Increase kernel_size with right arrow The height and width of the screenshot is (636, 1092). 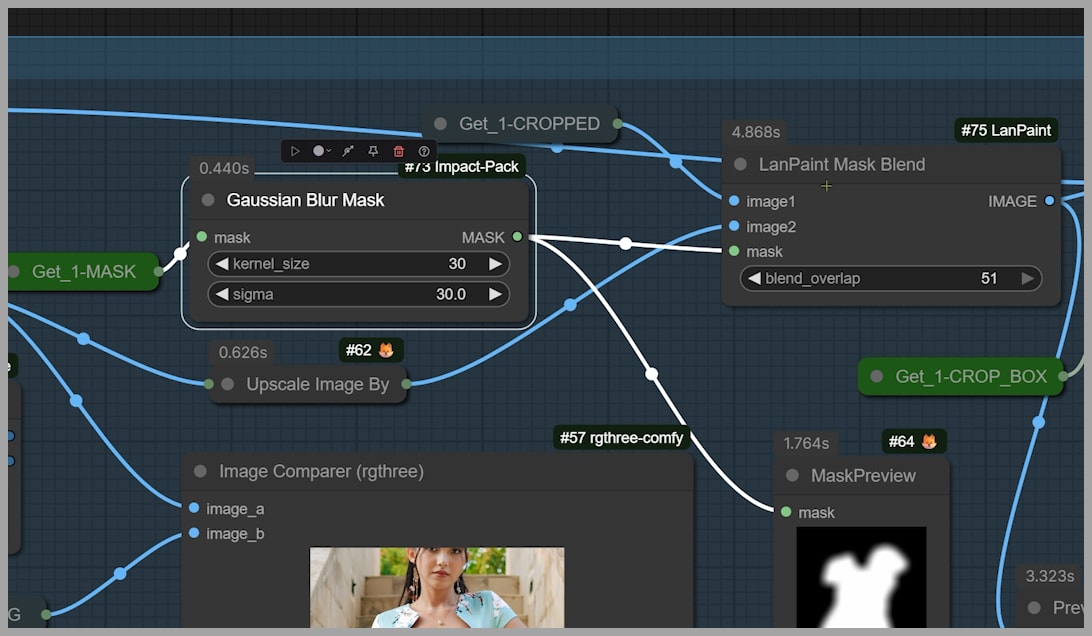(495, 264)
